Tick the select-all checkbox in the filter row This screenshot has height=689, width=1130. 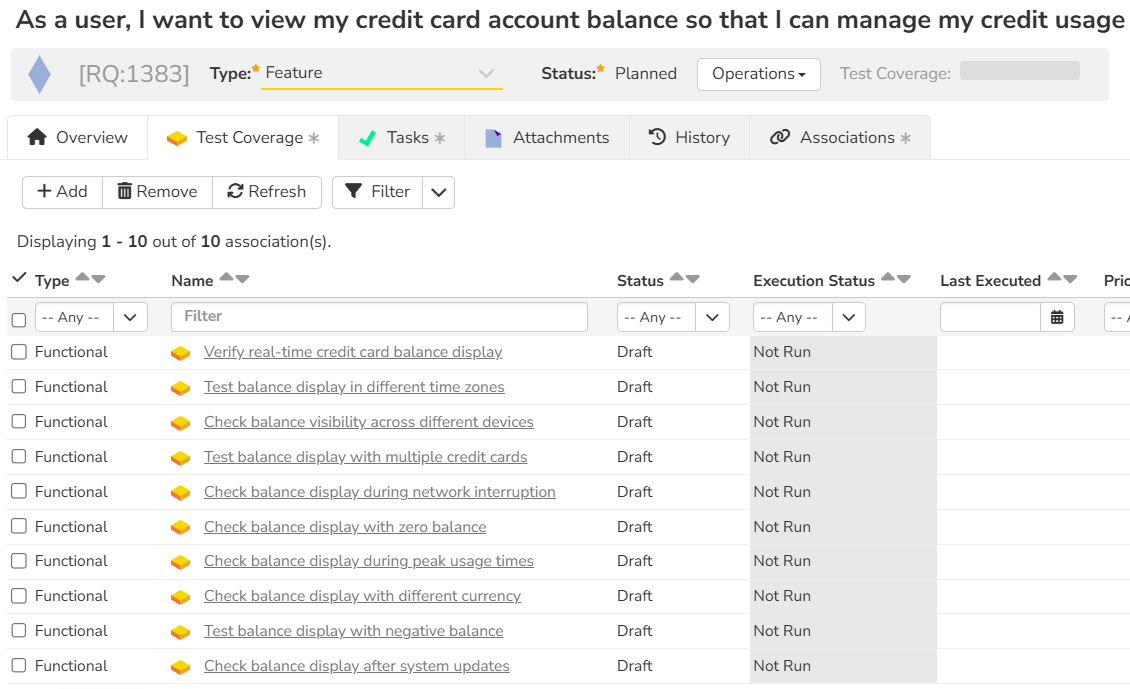coord(19,320)
